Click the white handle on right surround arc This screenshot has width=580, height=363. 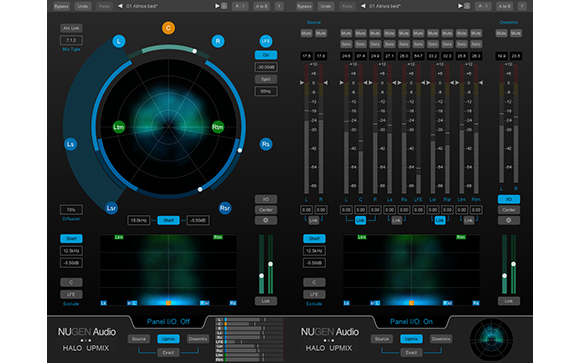[240, 150]
